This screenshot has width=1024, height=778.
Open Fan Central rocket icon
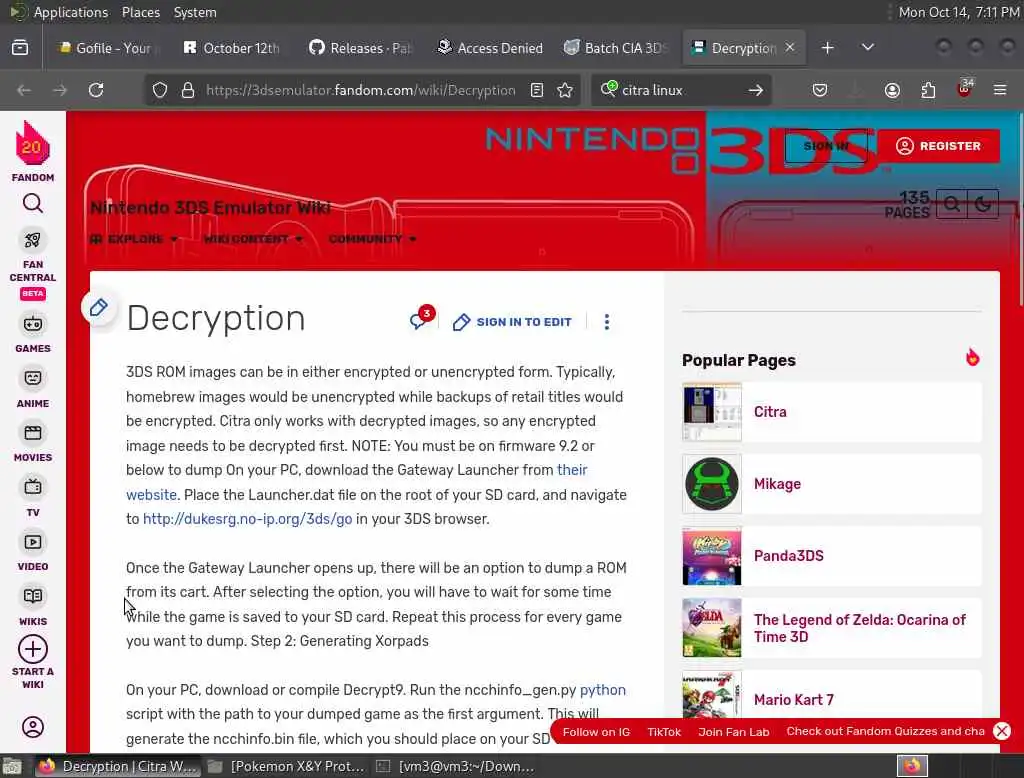point(33,240)
